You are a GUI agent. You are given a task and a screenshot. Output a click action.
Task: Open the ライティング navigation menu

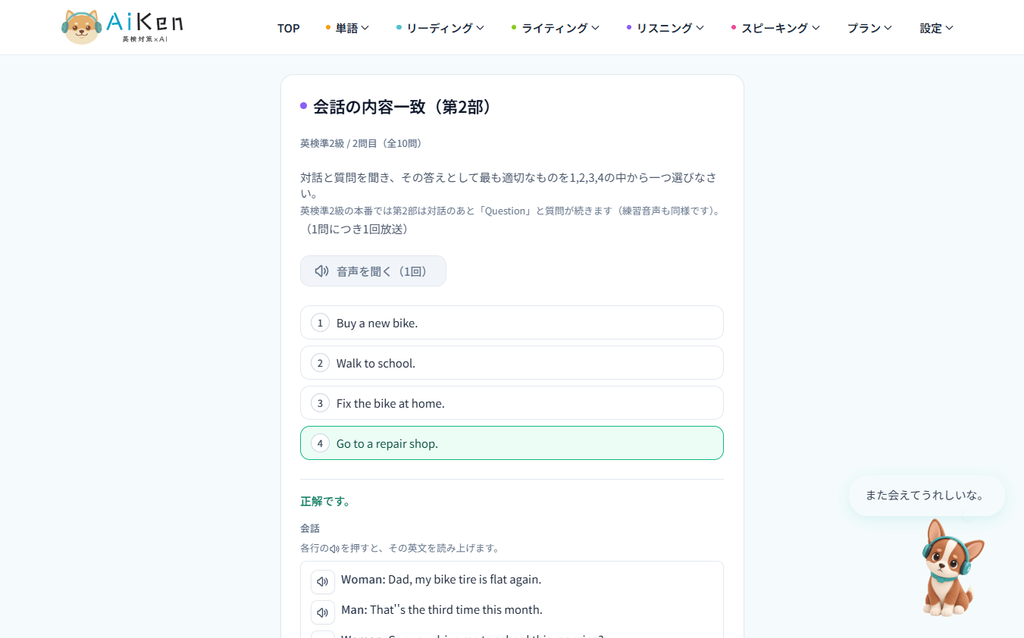pos(555,28)
